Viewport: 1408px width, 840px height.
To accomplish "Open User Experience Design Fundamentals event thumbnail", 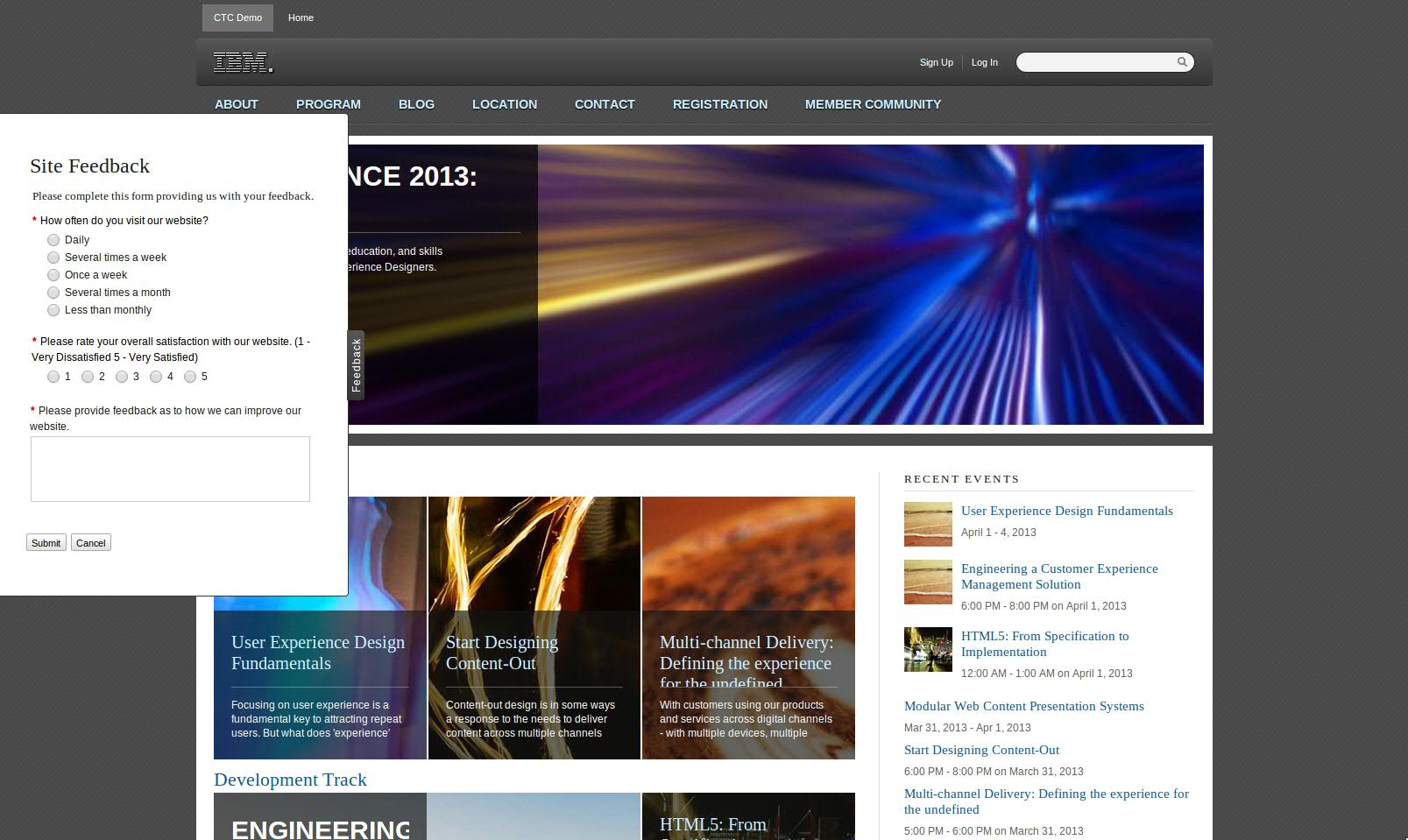I will tap(928, 524).
